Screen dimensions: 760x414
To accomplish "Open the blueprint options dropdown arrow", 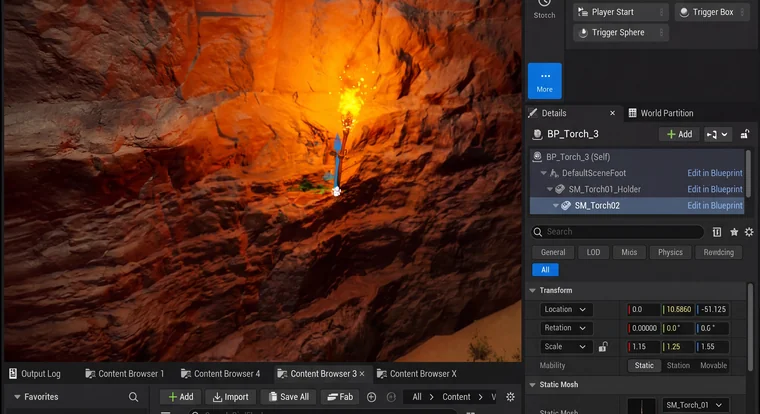I will coord(724,134).
